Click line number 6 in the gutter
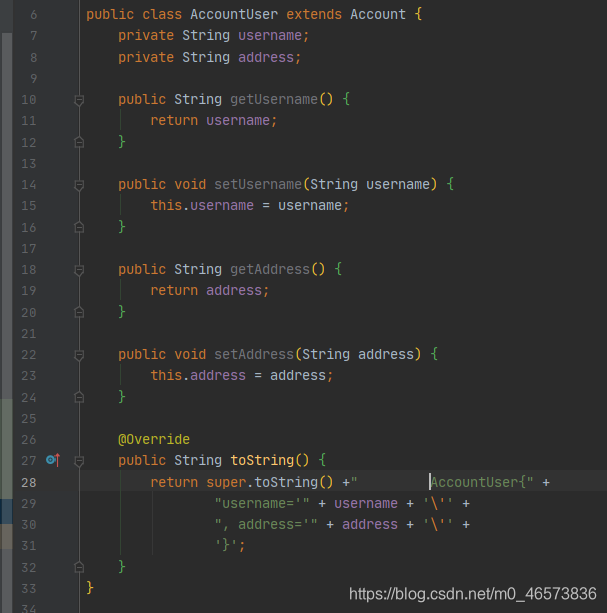This screenshot has height=613, width=607. point(34,15)
